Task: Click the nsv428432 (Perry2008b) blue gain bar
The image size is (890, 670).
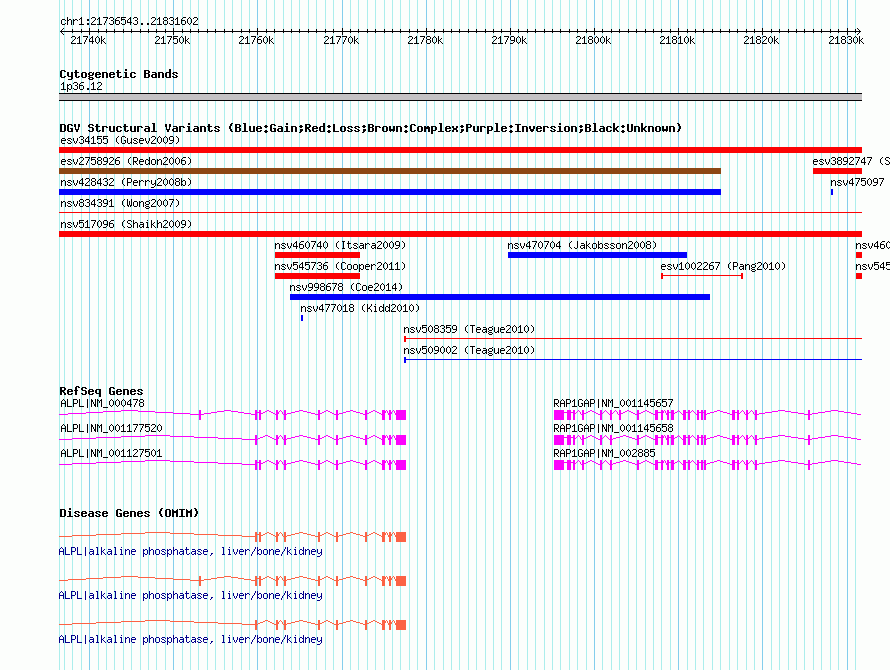Action: click(390, 192)
